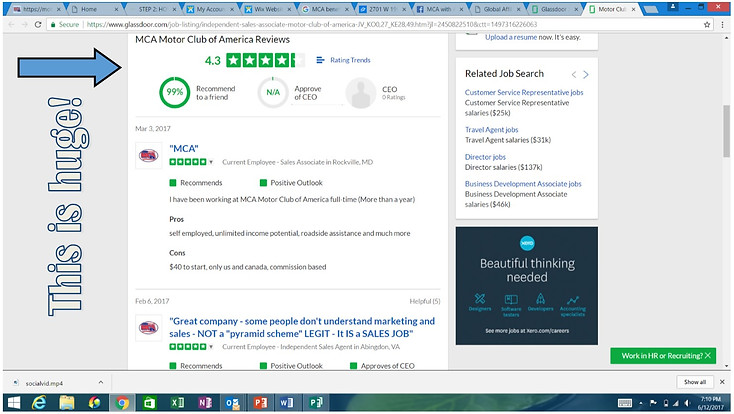Dismiss the "Work in HR or Recruiting?" banner
This screenshot has width=734, height=414.
(x=708, y=355)
